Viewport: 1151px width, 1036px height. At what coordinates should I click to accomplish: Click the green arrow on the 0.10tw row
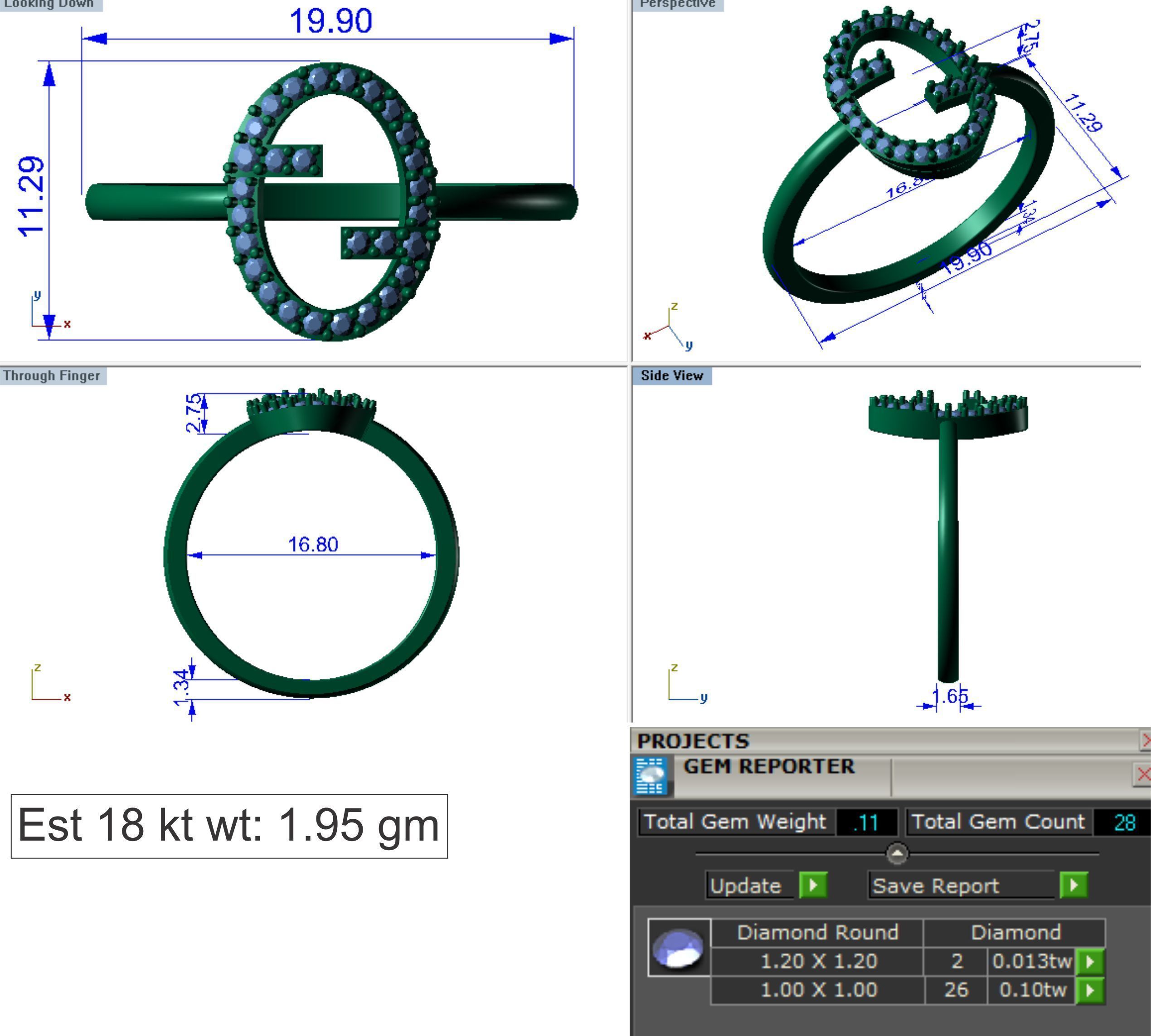[x=1090, y=990]
